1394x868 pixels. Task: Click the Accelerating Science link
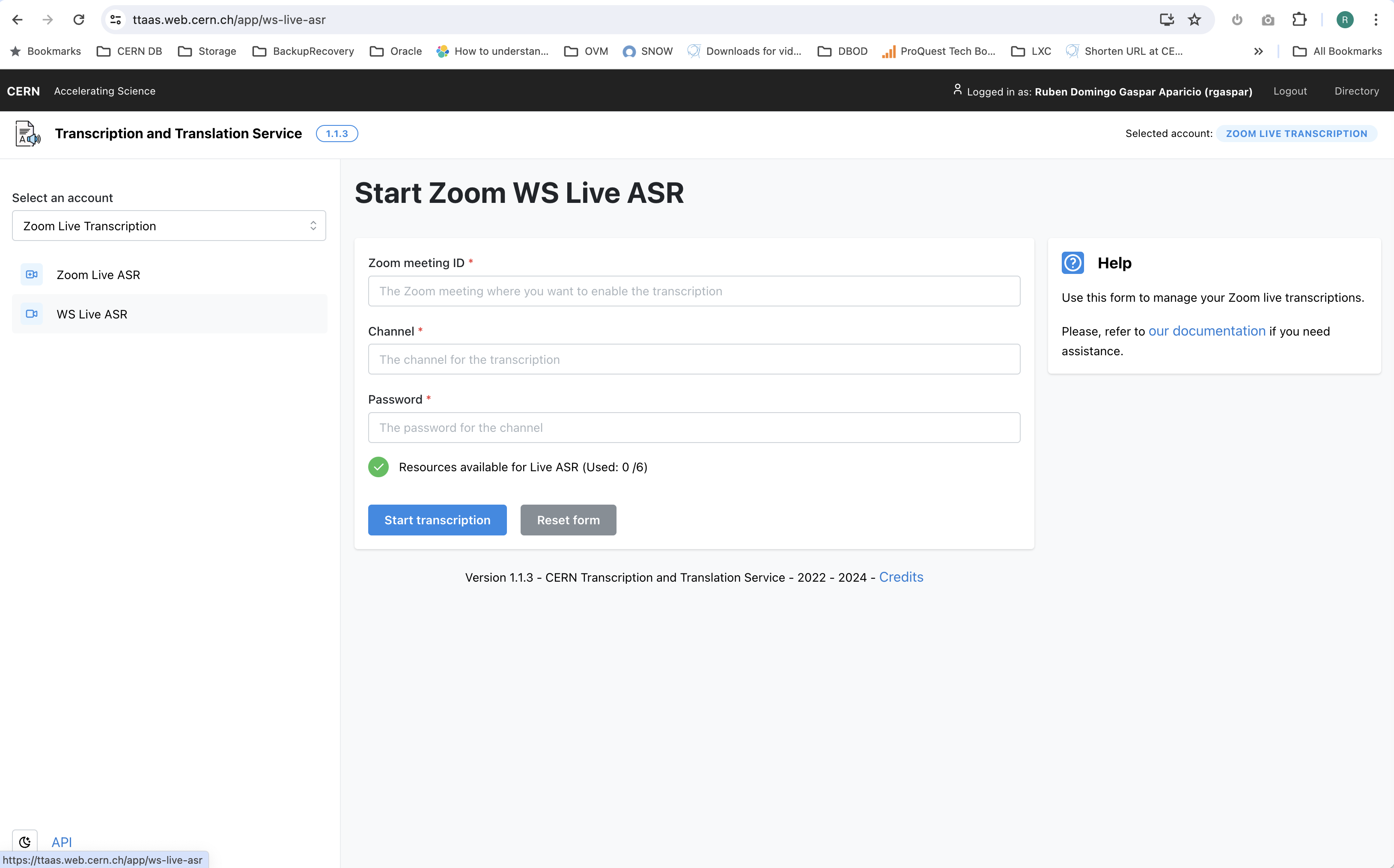104,91
